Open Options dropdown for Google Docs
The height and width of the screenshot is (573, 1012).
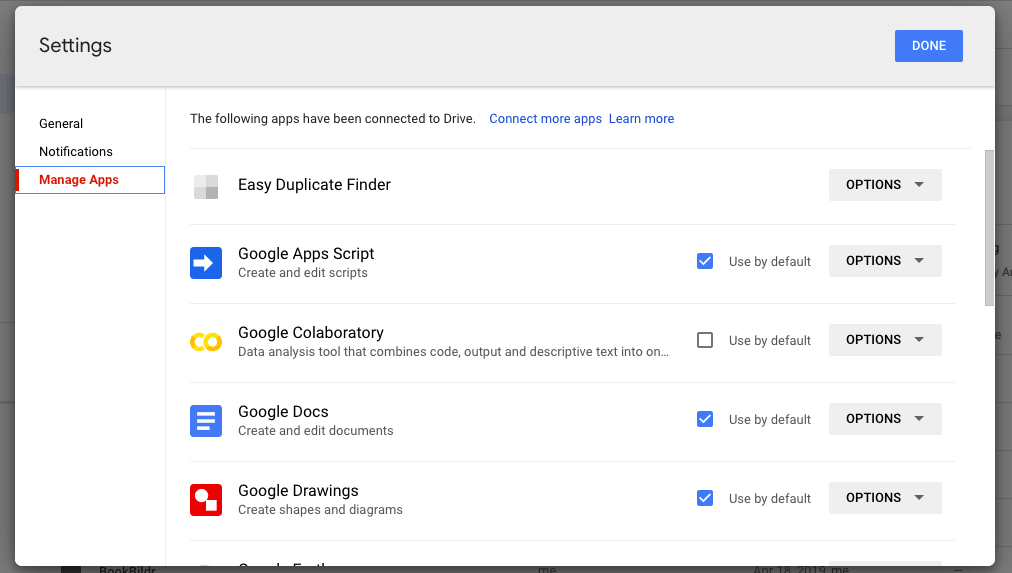(x=885, y=419)
